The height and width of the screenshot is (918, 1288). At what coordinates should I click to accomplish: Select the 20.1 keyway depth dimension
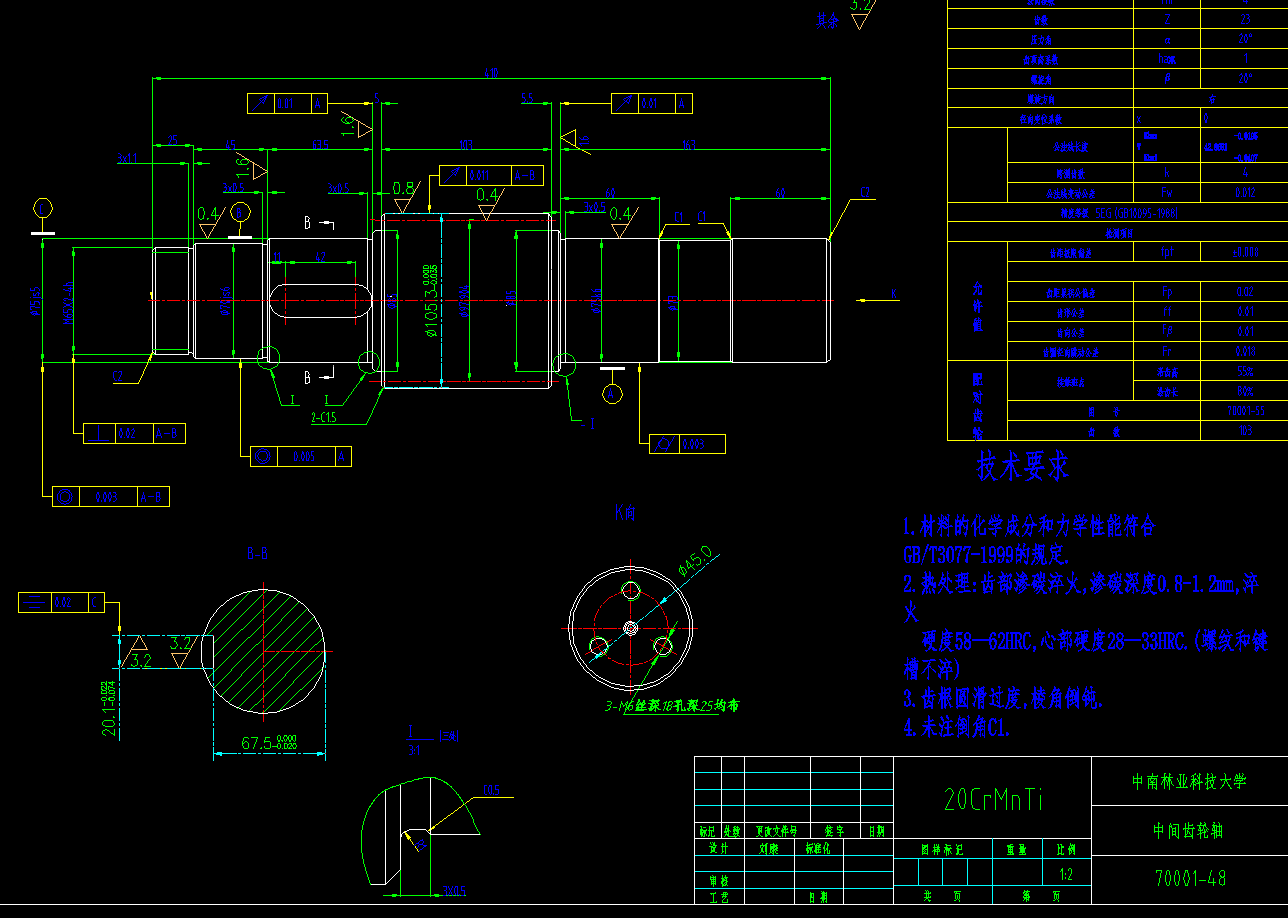[109, 709]
